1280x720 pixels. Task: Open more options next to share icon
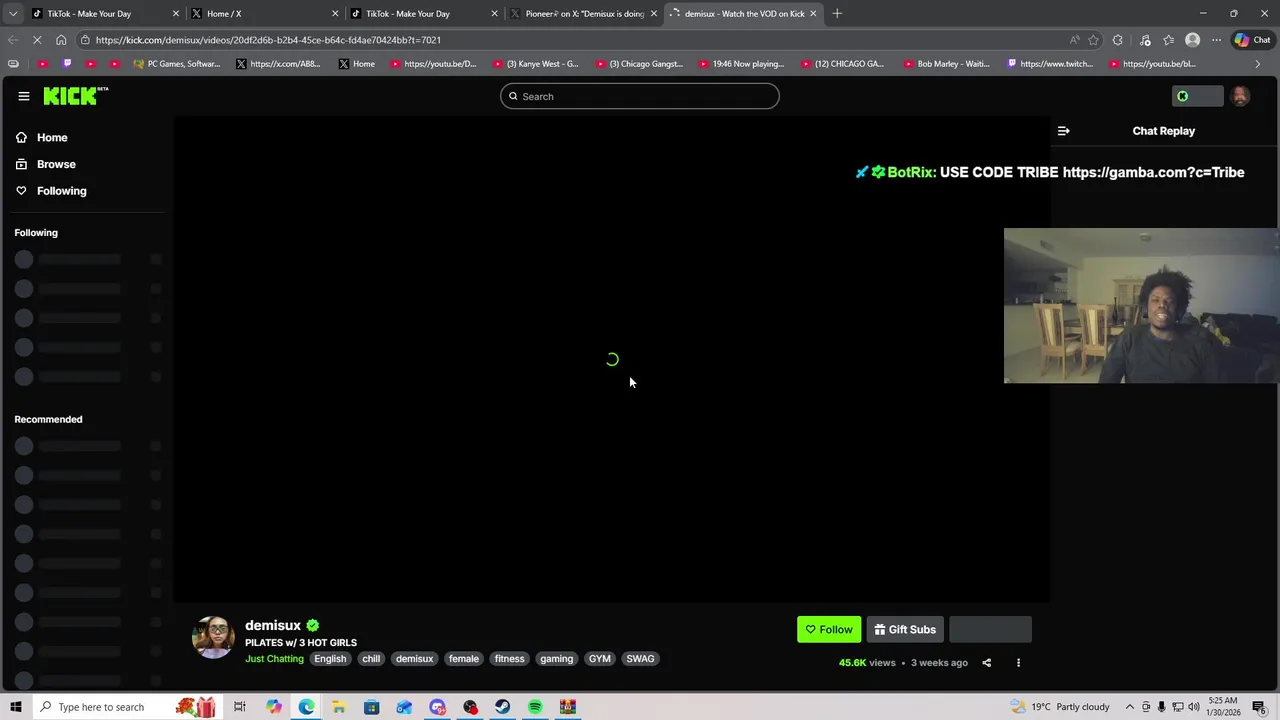click(1018, 662)
